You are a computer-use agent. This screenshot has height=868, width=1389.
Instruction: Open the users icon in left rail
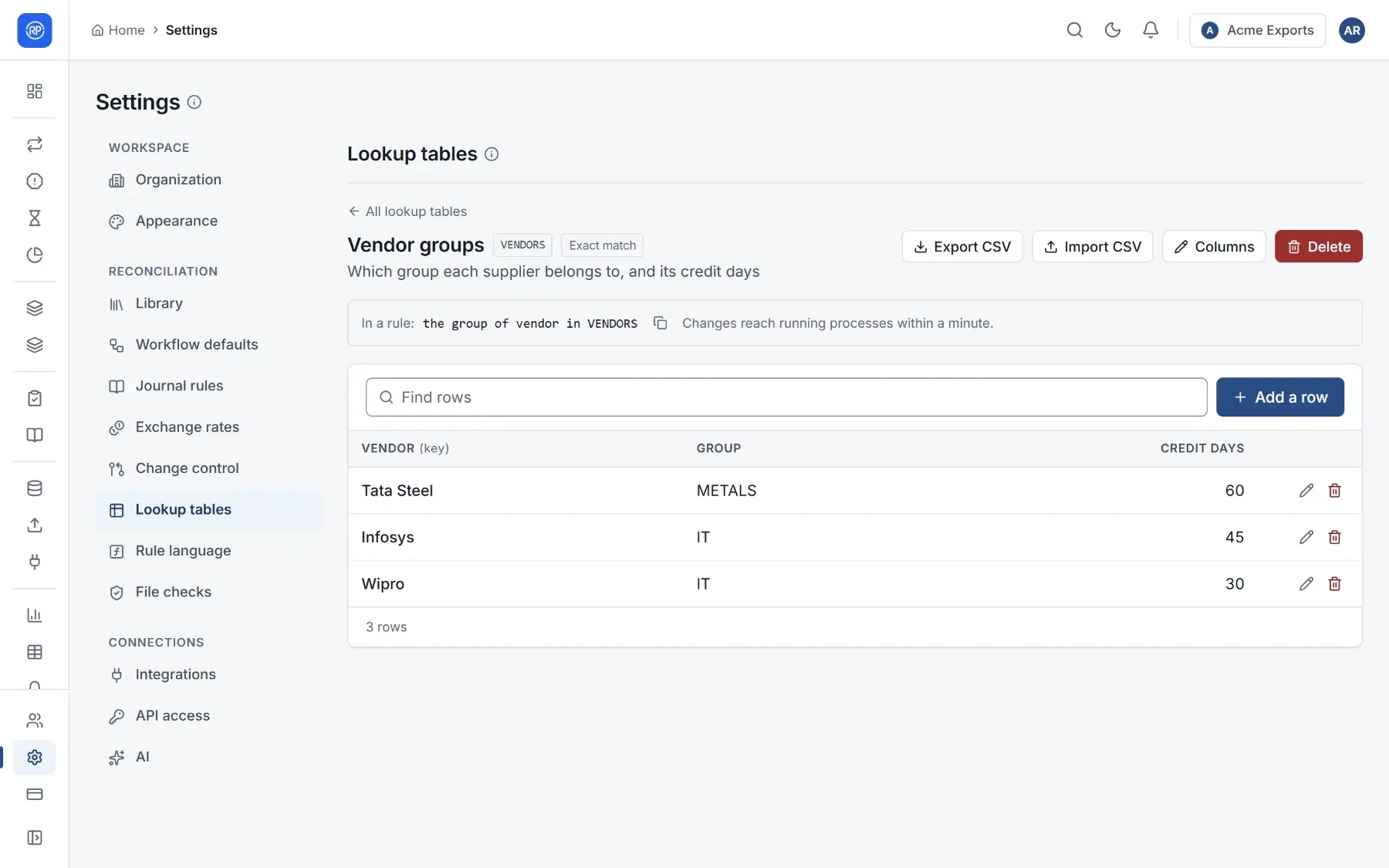point(35,721)
